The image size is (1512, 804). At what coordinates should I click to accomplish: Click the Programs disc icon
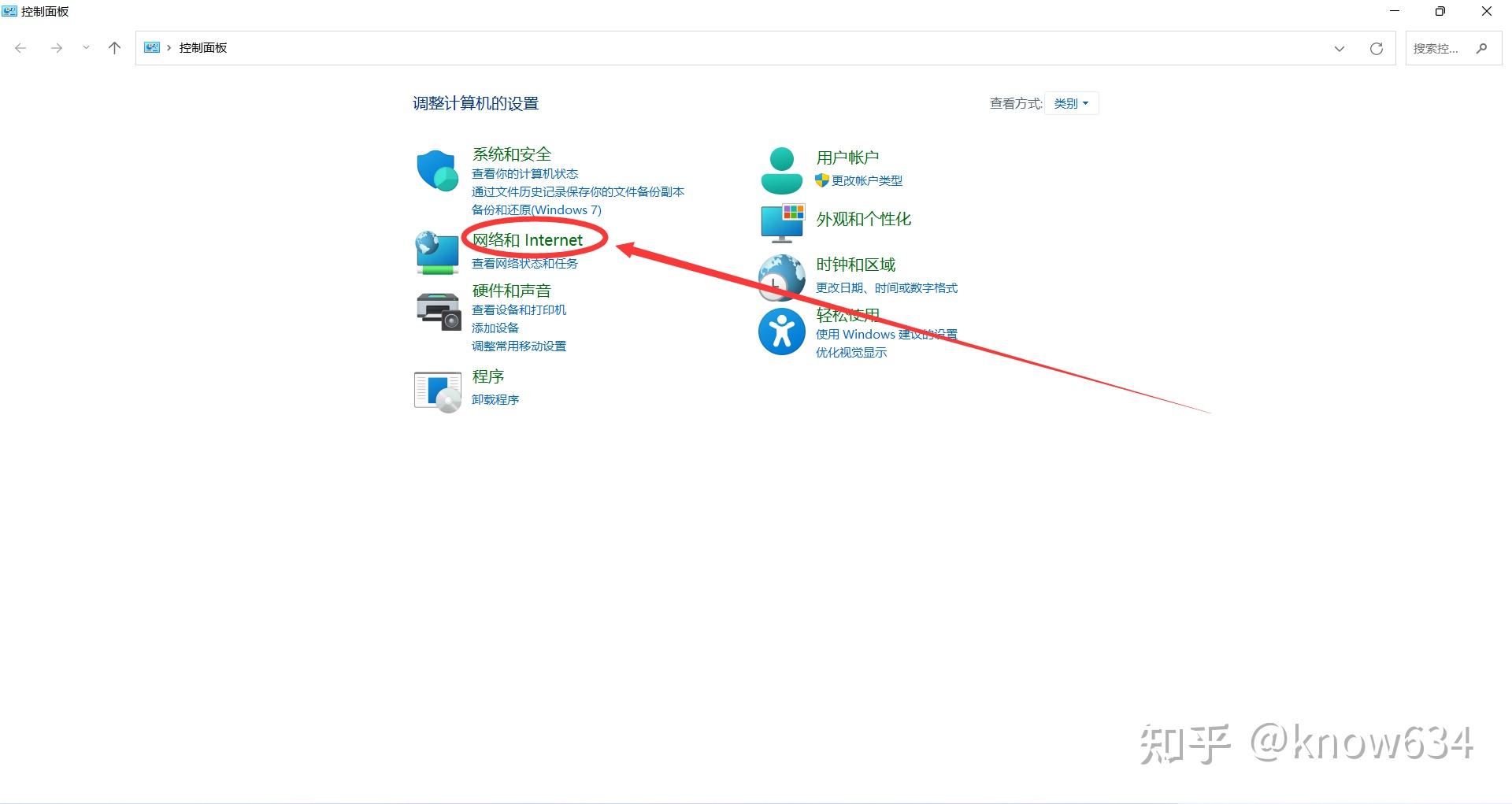point(437,392)
